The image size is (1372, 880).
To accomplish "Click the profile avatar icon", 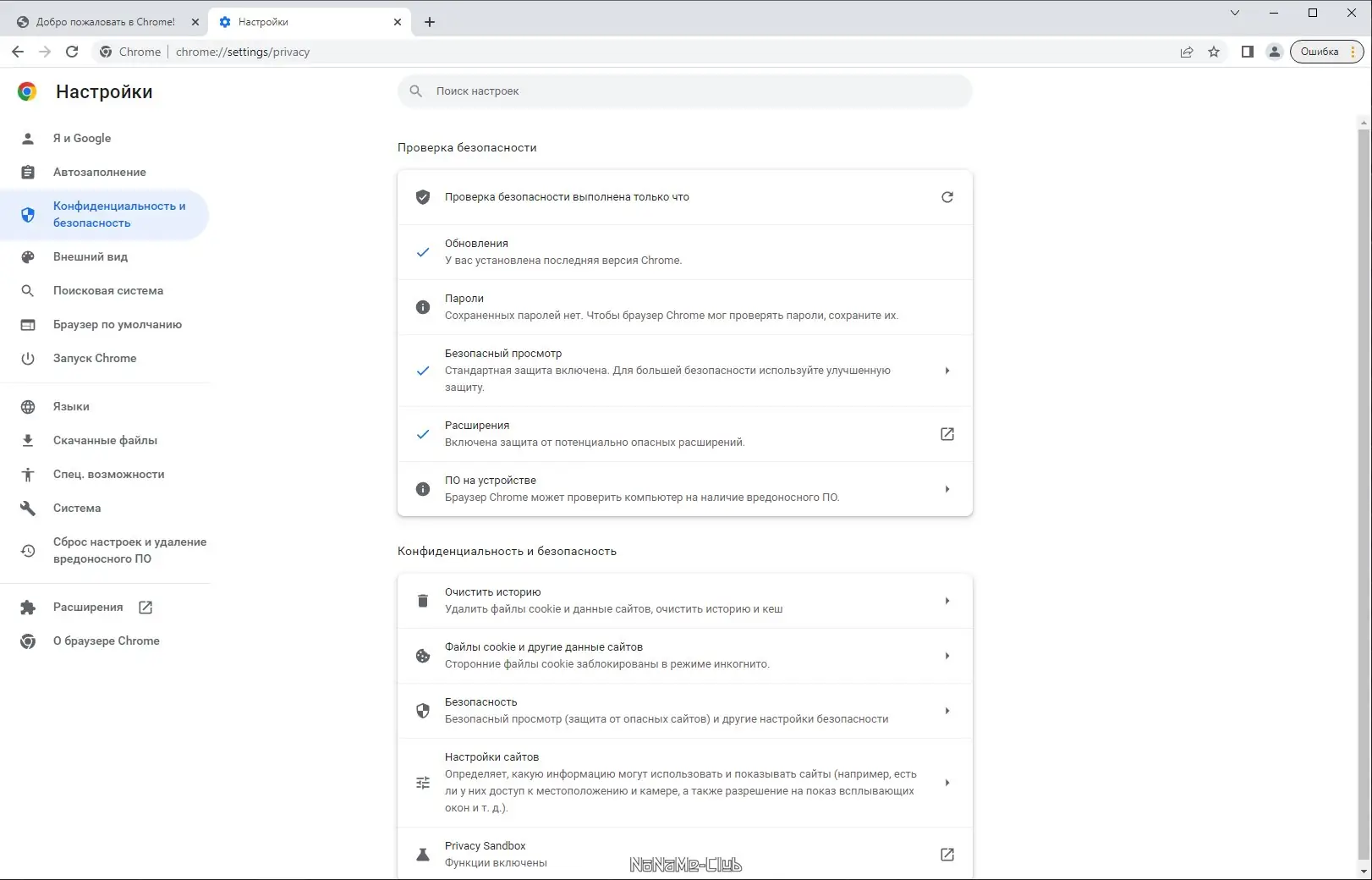I will 1274,52.
